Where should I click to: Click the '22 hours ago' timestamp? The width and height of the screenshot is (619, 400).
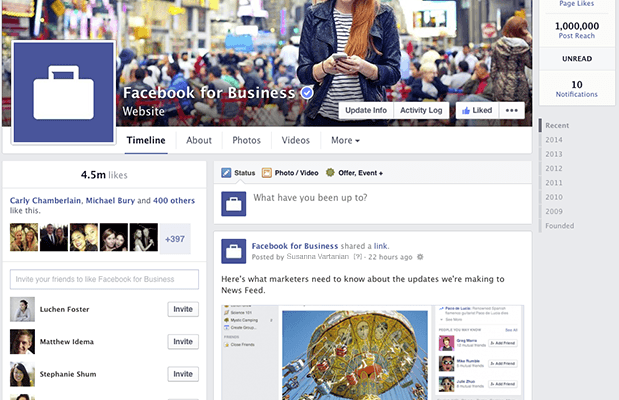pos(390,257)
